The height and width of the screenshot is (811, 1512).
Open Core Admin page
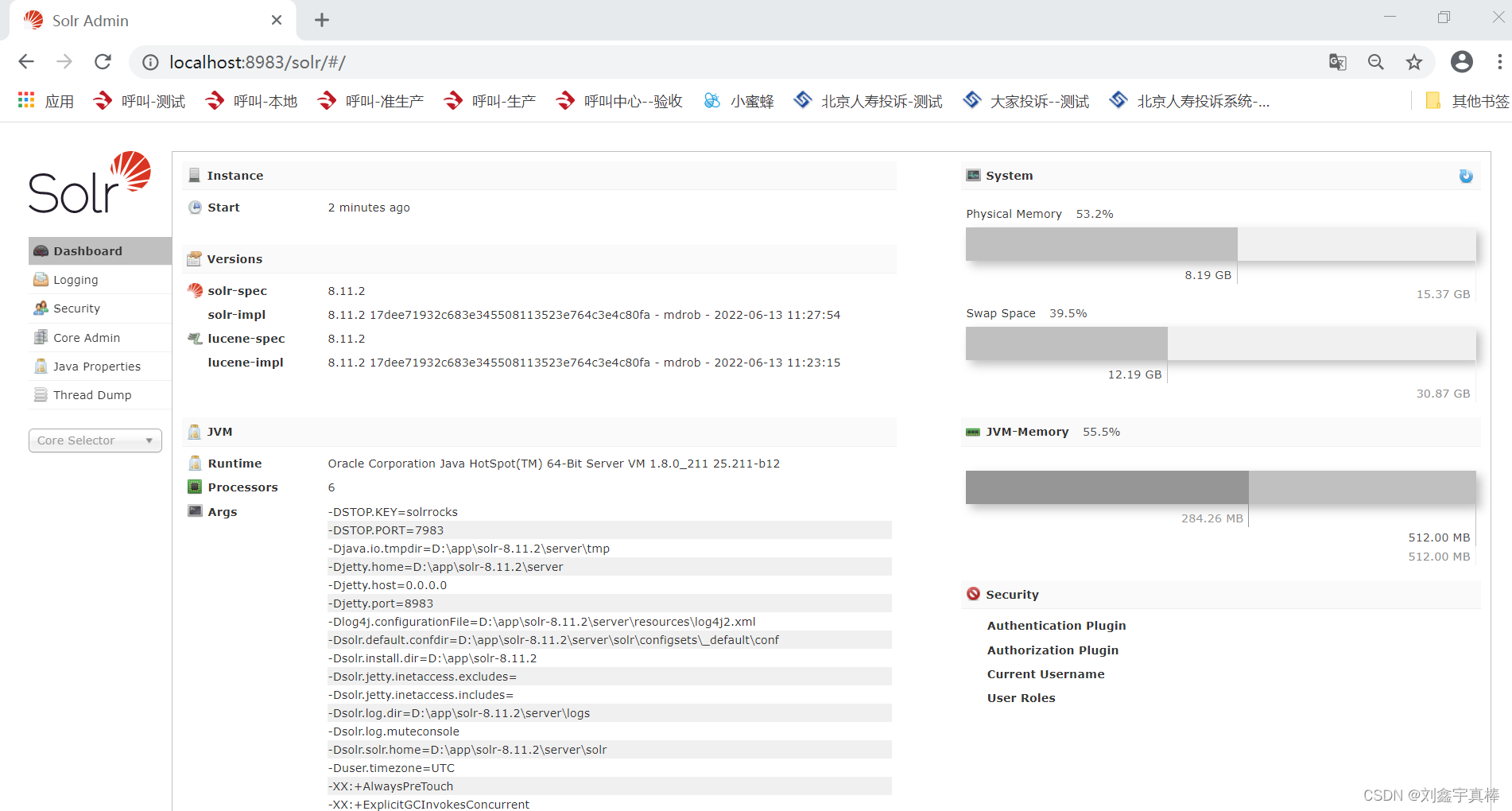pyautogui.click(x=100, y=337)
